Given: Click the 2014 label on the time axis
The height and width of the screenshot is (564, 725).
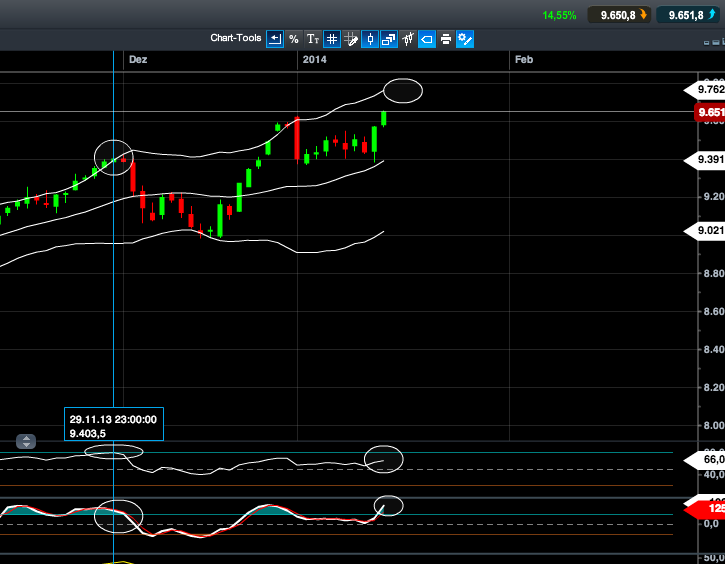Looking at the screenshot, I should pos(313,60).
